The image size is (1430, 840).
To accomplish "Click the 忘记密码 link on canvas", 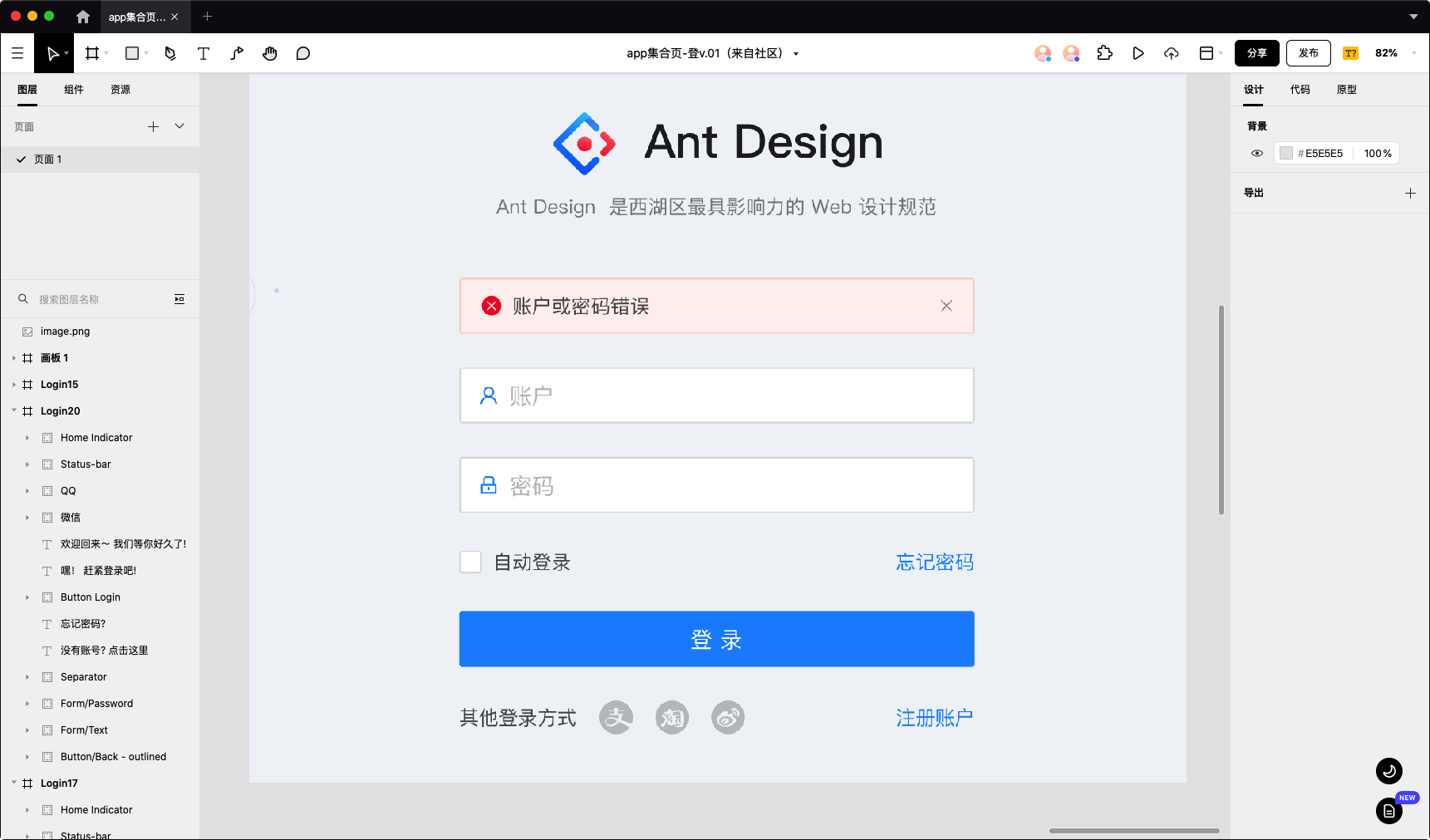I will click(935, 562).
